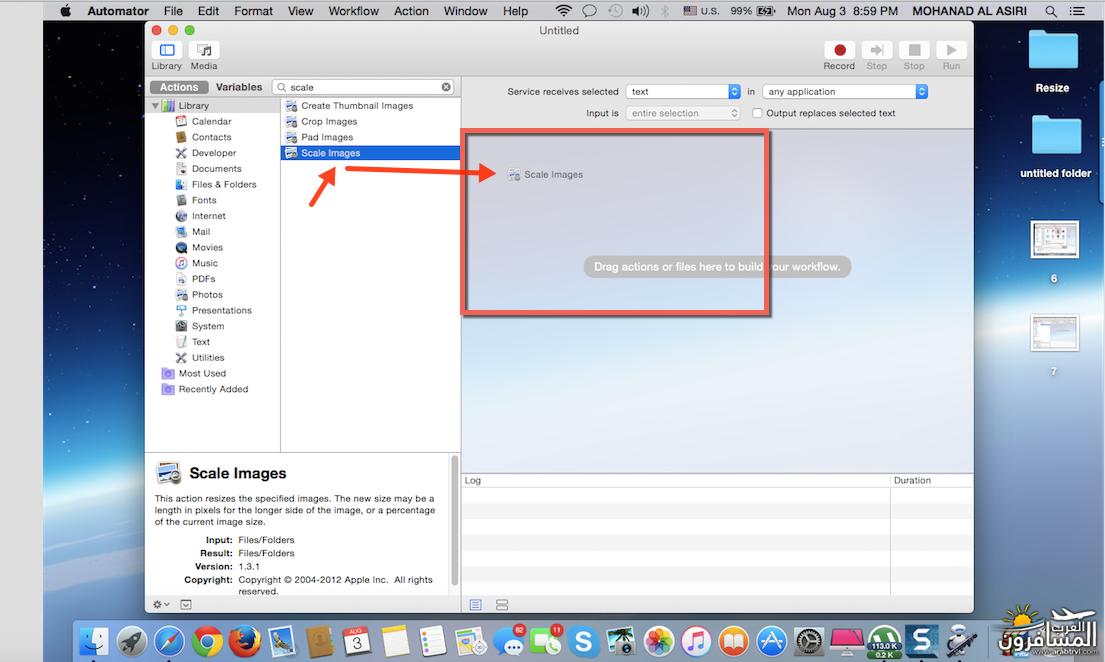Show the variables list view button
The width and height of the screenshot is (1105, 662).
[x=502, y=605]
